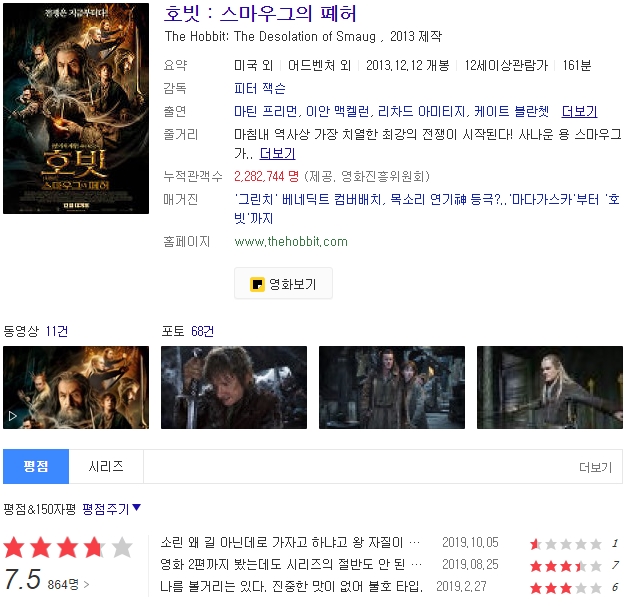Click the date 2019.08.25
This screenshot has height=606, width=628.
pos(470,565)
